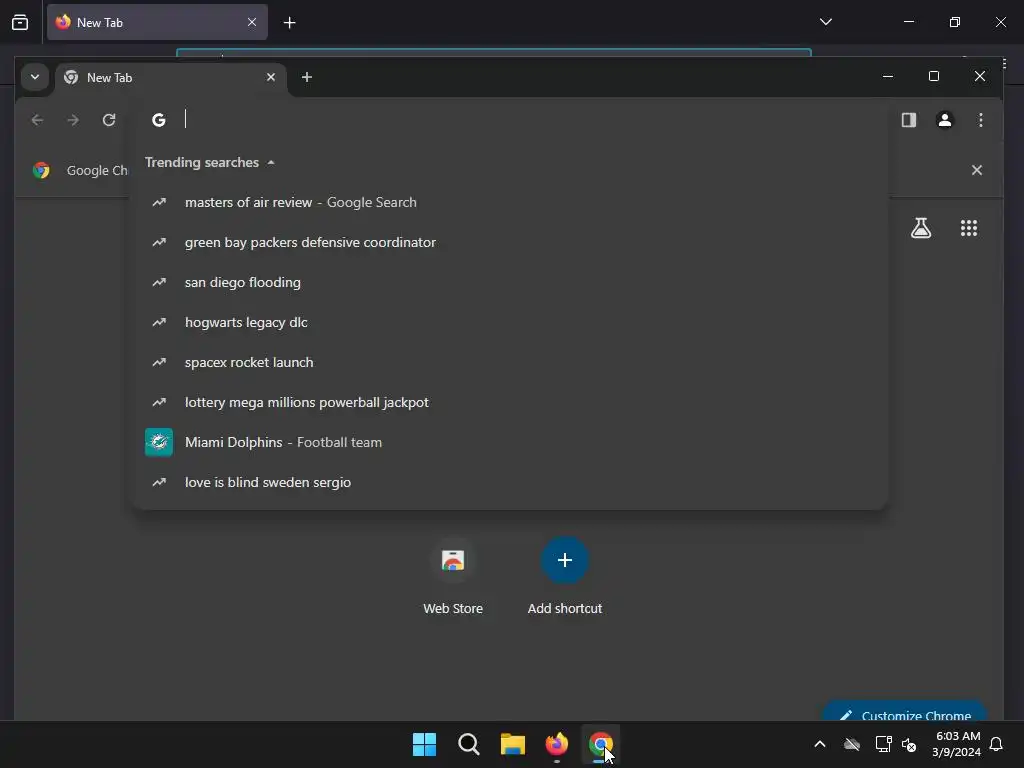Go back using Chrome's back arrow

coord(37,120)
